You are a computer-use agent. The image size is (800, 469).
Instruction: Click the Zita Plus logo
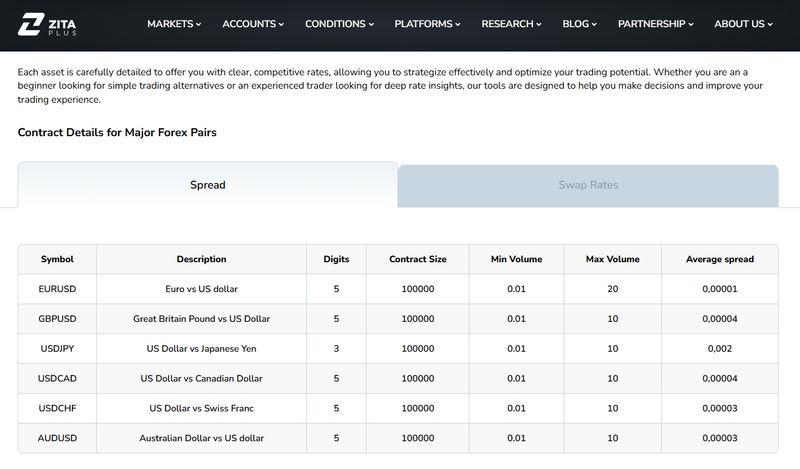tap(47, 24)
